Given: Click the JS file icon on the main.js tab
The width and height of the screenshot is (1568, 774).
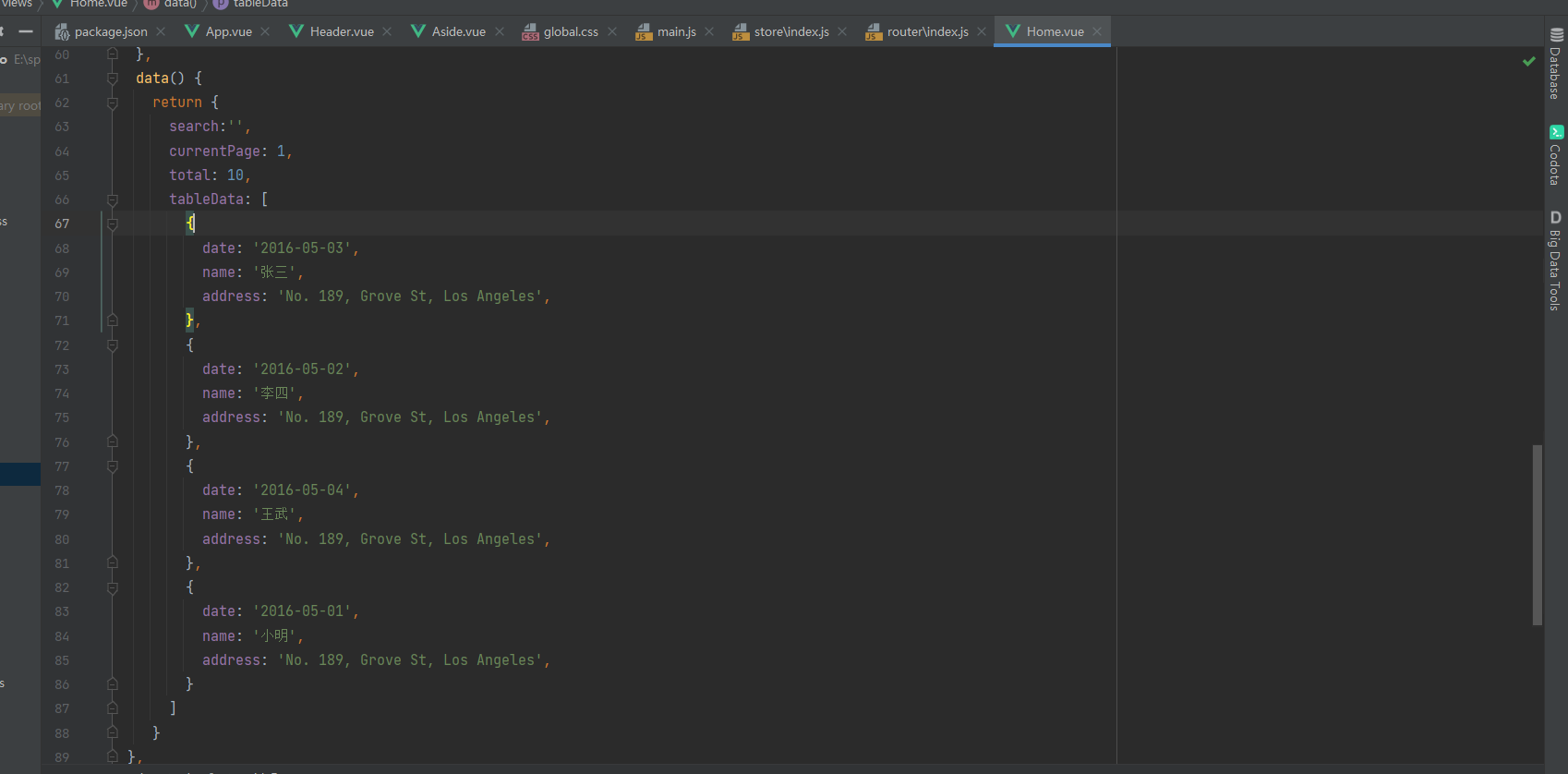Looking at the screenshot, I should [x=644, y=32].
